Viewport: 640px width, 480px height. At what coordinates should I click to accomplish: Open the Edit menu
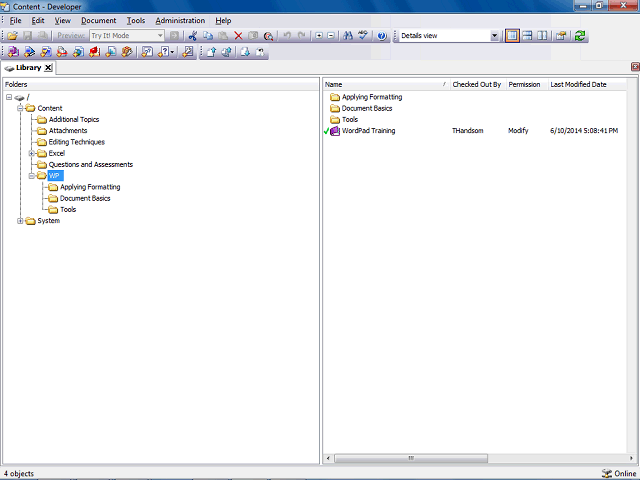point(38,20)
